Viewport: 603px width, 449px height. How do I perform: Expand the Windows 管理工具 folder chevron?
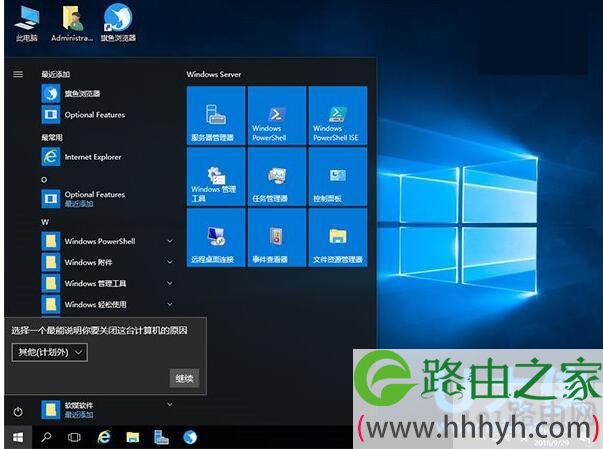point(170,283)
